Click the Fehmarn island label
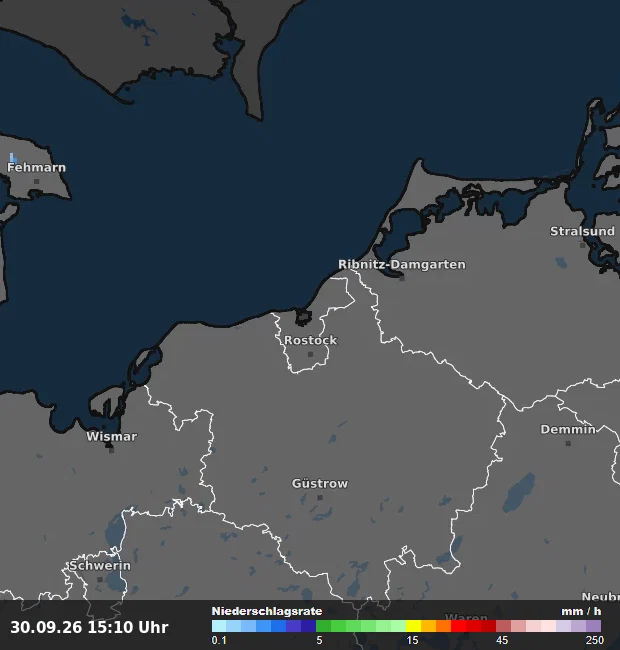 coord(36,167)
